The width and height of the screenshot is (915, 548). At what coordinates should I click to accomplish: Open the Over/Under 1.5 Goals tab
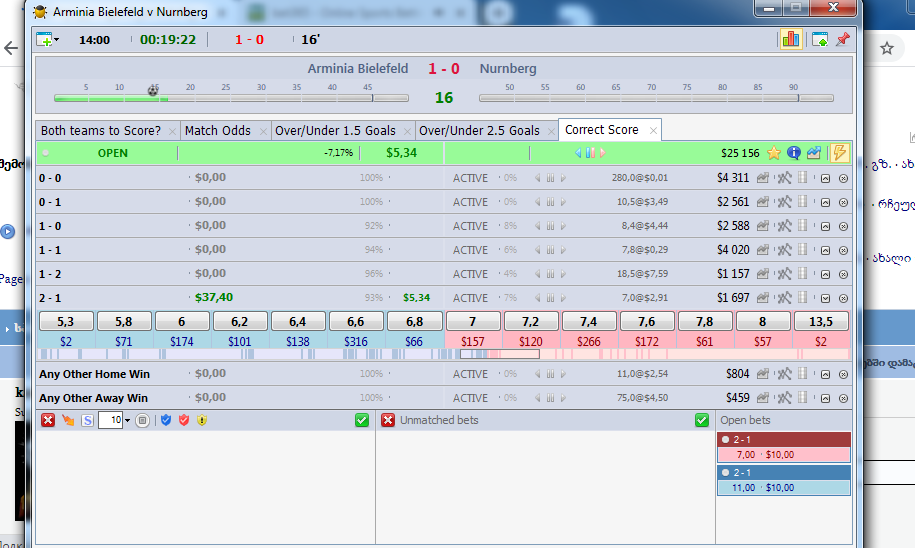pos(335,131)
